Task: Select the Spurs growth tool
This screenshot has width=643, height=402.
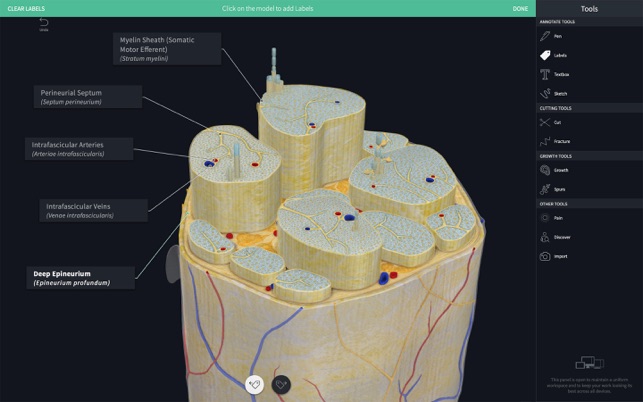Action: [x=559, y=189]
